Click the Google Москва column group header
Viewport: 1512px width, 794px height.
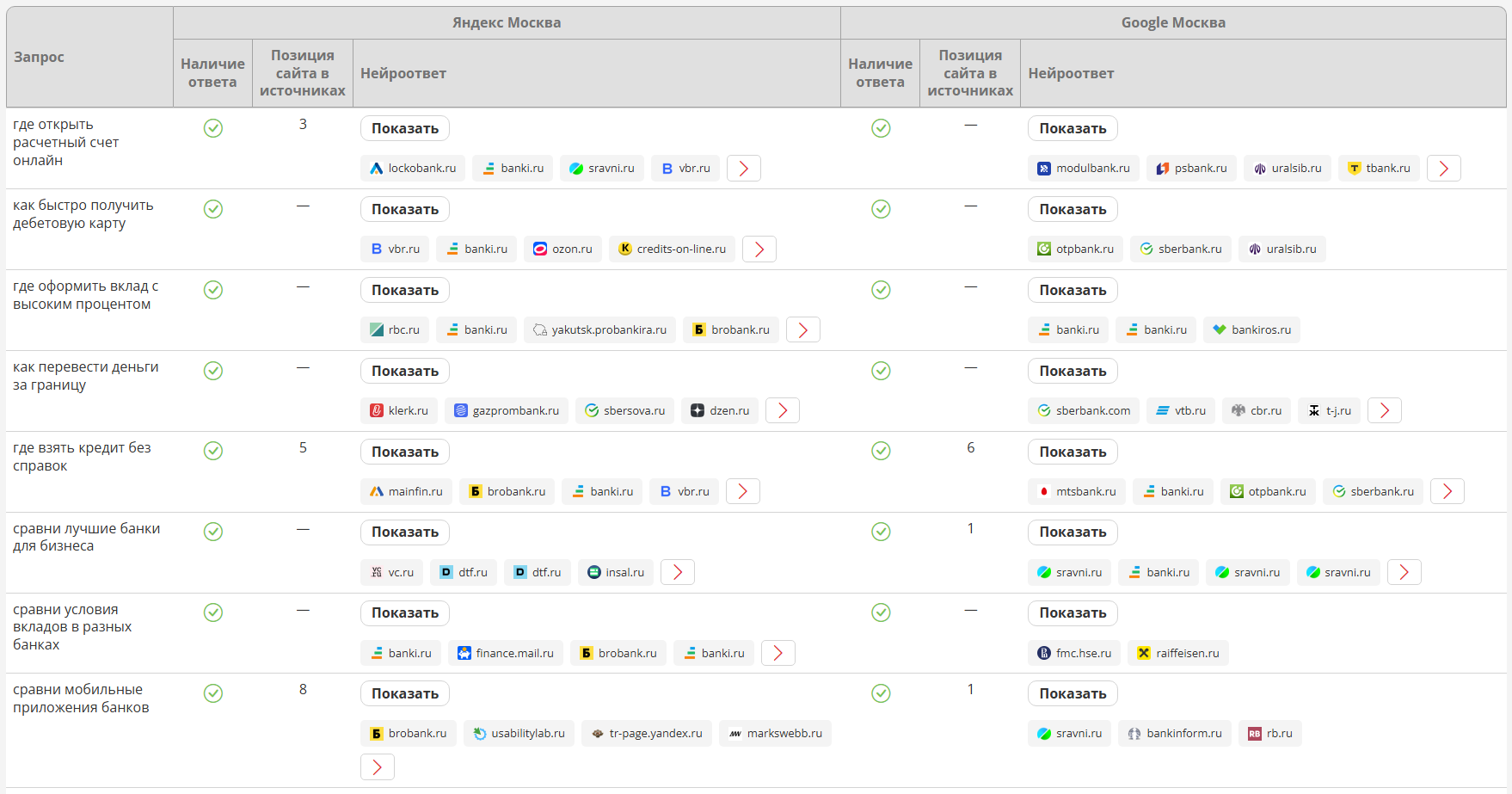click(x=1173, y=22)
